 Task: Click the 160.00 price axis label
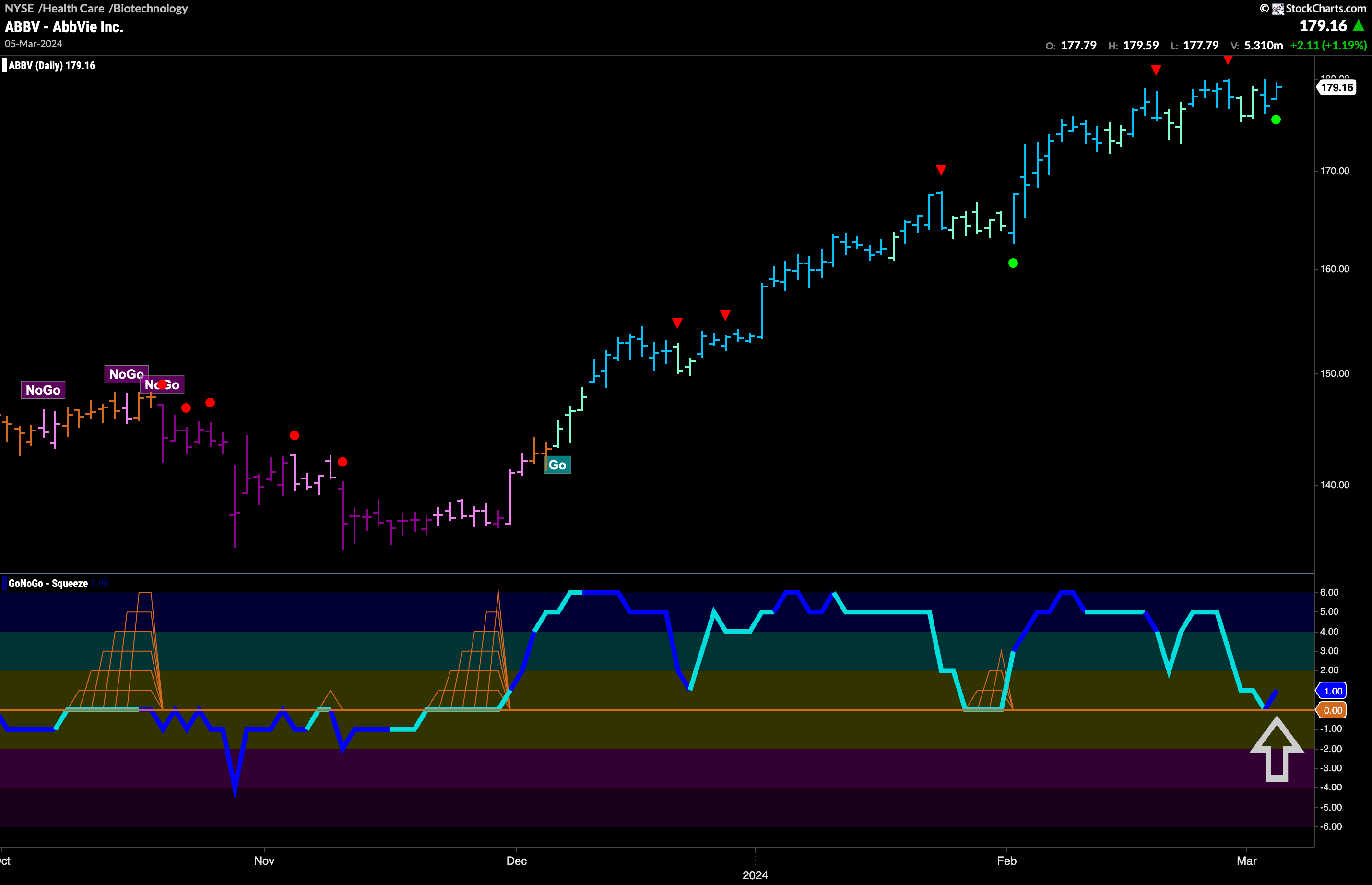[x=1335, y=269]
